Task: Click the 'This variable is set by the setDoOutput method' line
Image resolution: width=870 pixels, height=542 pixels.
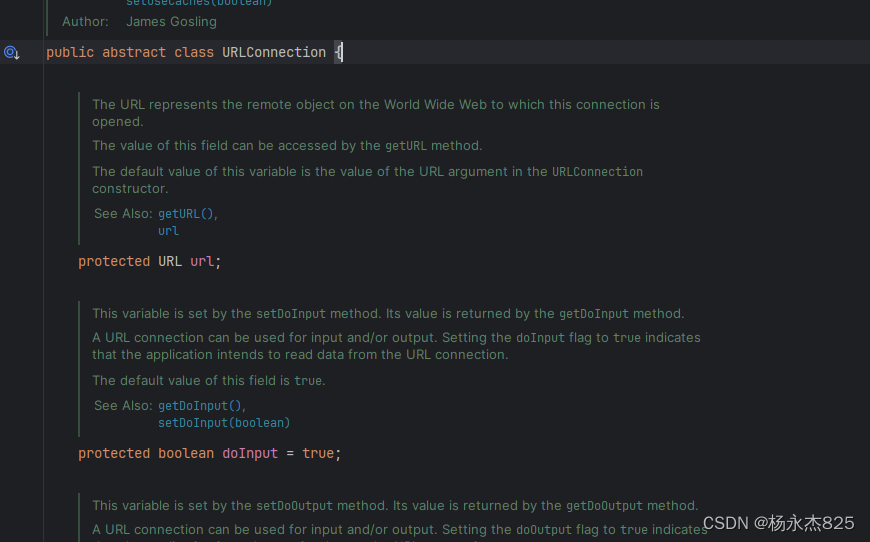Action: 395,505
